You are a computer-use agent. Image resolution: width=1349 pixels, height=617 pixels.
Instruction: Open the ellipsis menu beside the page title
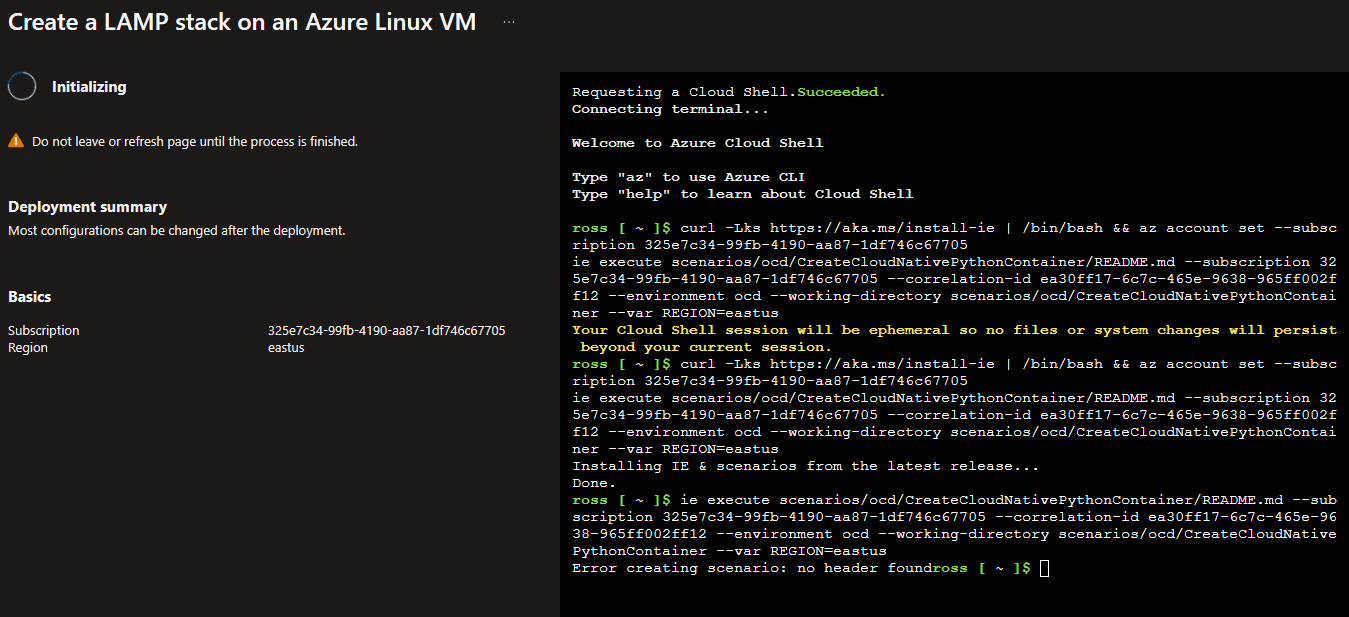(x=509, y=22)
